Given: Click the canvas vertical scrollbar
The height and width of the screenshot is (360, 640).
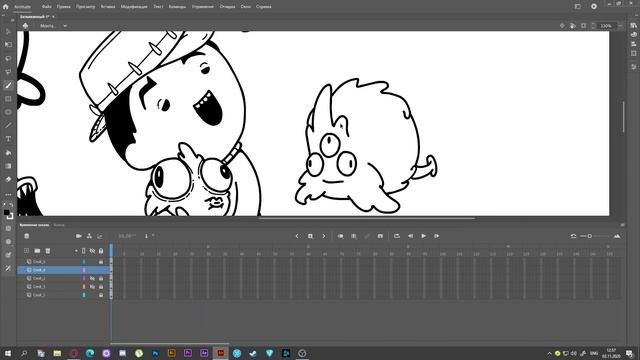Looking at the screenshot, I should [x=623, y=116].
